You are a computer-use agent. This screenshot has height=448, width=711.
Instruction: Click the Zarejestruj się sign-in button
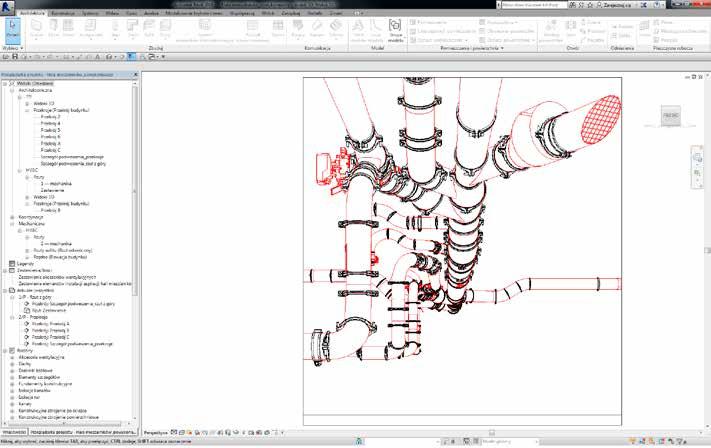pyautogui.click(x=614, y=5)
